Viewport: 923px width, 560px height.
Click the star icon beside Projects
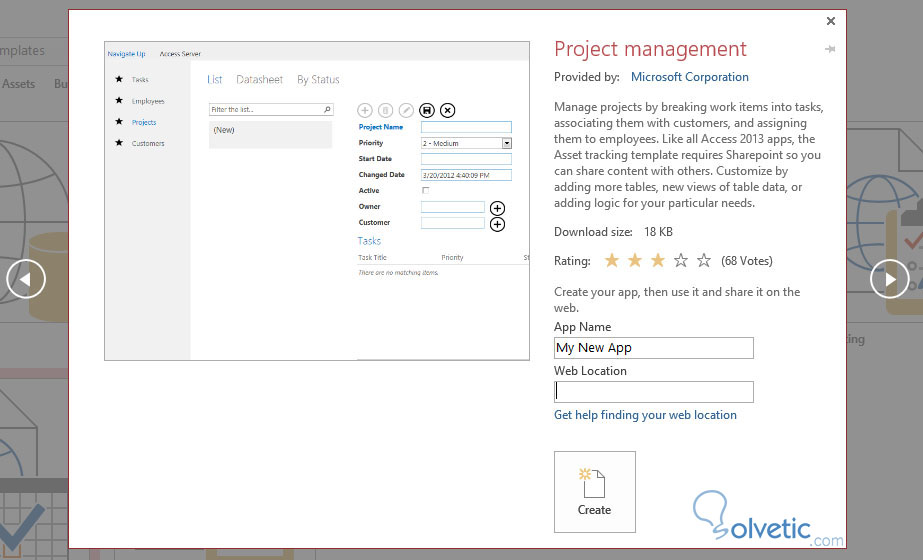click(x=119, y=121)
